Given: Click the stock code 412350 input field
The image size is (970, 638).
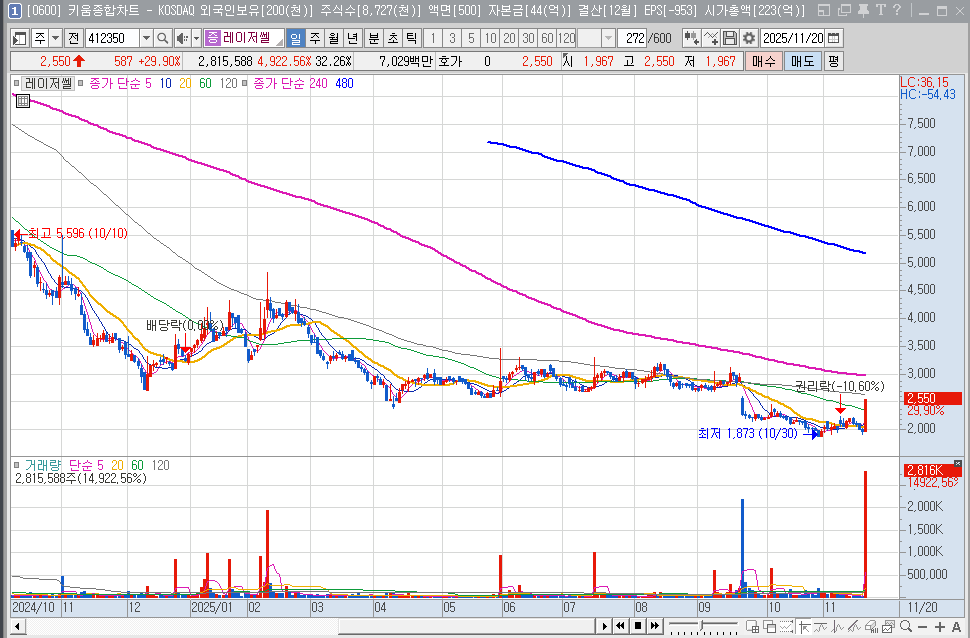Looking at the screenshot, I should (112, 38).
